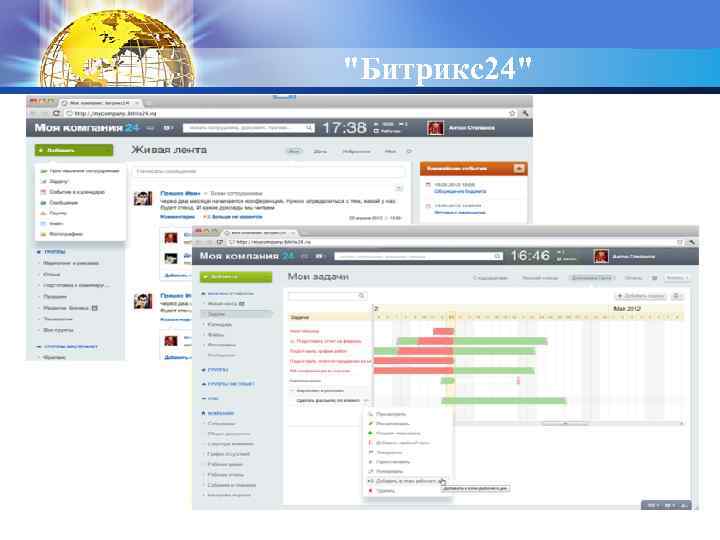Open Фильтр dropdown in Мои задачи

tap(677, 278)
